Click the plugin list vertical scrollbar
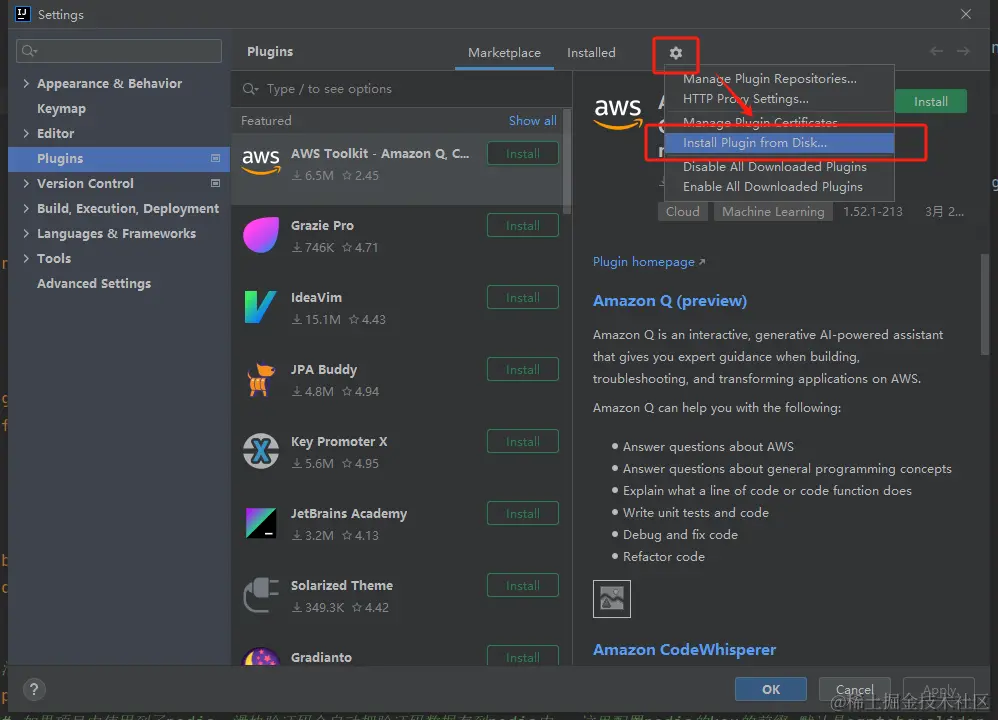Image resolution: width=998 pixels, height=720 pixels. point(566,162)
